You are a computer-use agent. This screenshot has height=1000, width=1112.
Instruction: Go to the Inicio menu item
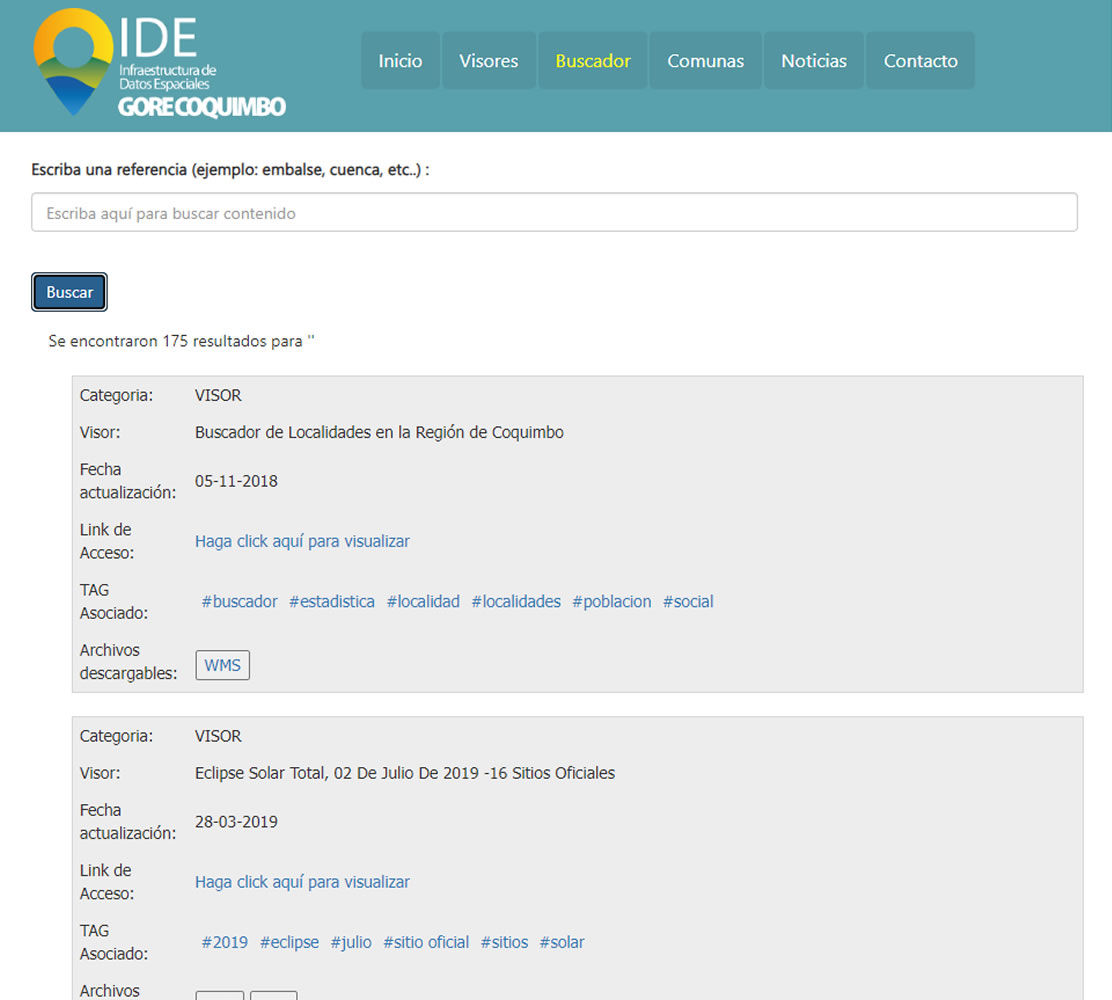(x=400, y=61)
